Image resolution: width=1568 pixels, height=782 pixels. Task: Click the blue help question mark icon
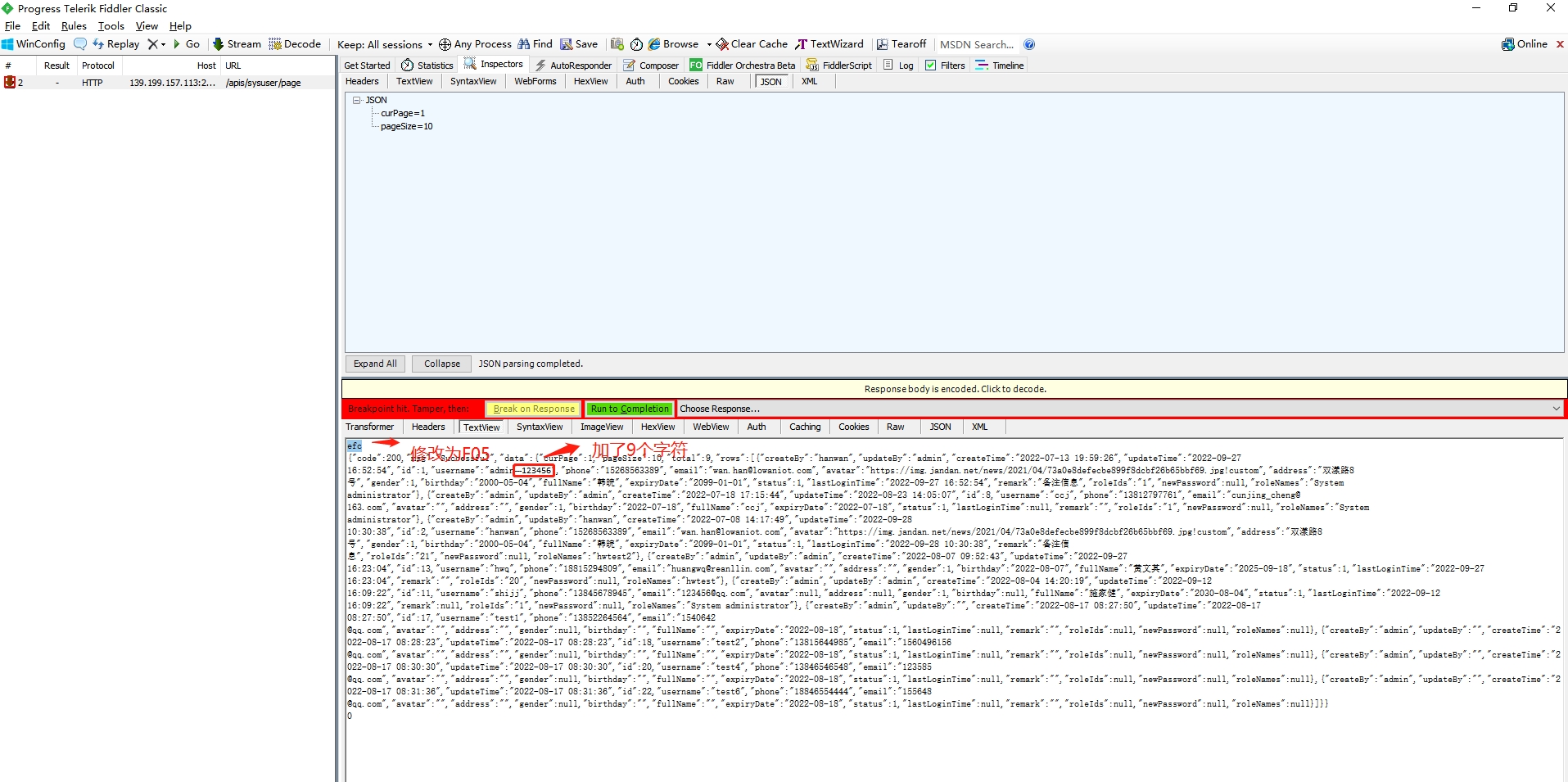point(1029,44)
